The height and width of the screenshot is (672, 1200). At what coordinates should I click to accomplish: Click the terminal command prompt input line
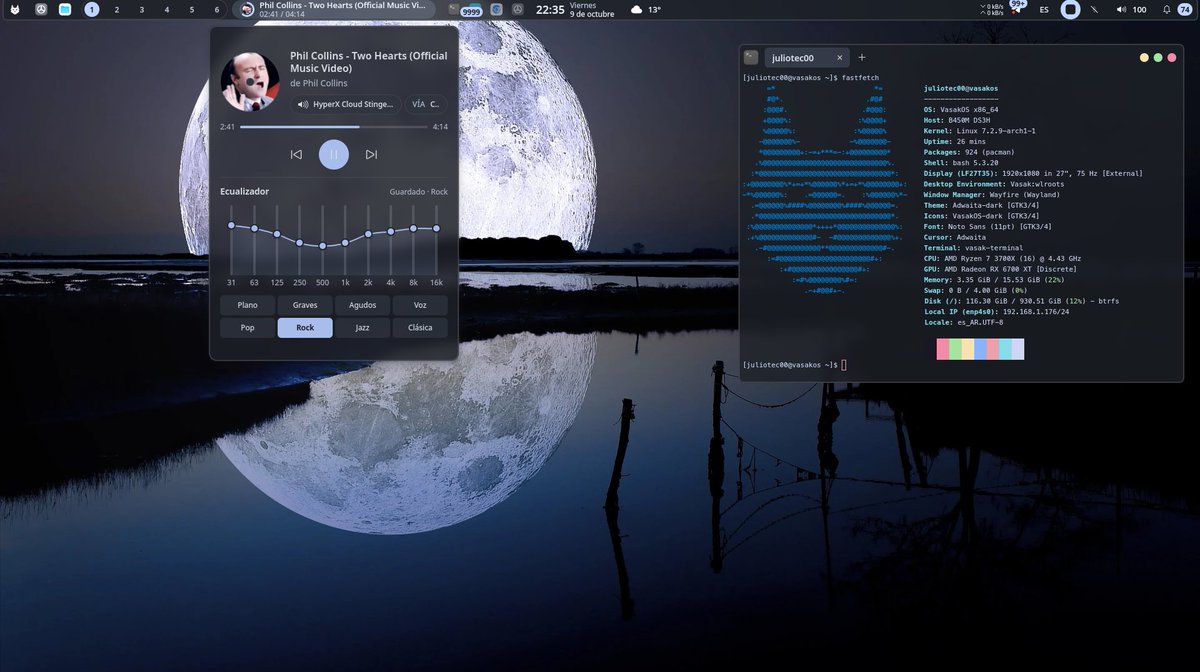click(x=795, y=365)
